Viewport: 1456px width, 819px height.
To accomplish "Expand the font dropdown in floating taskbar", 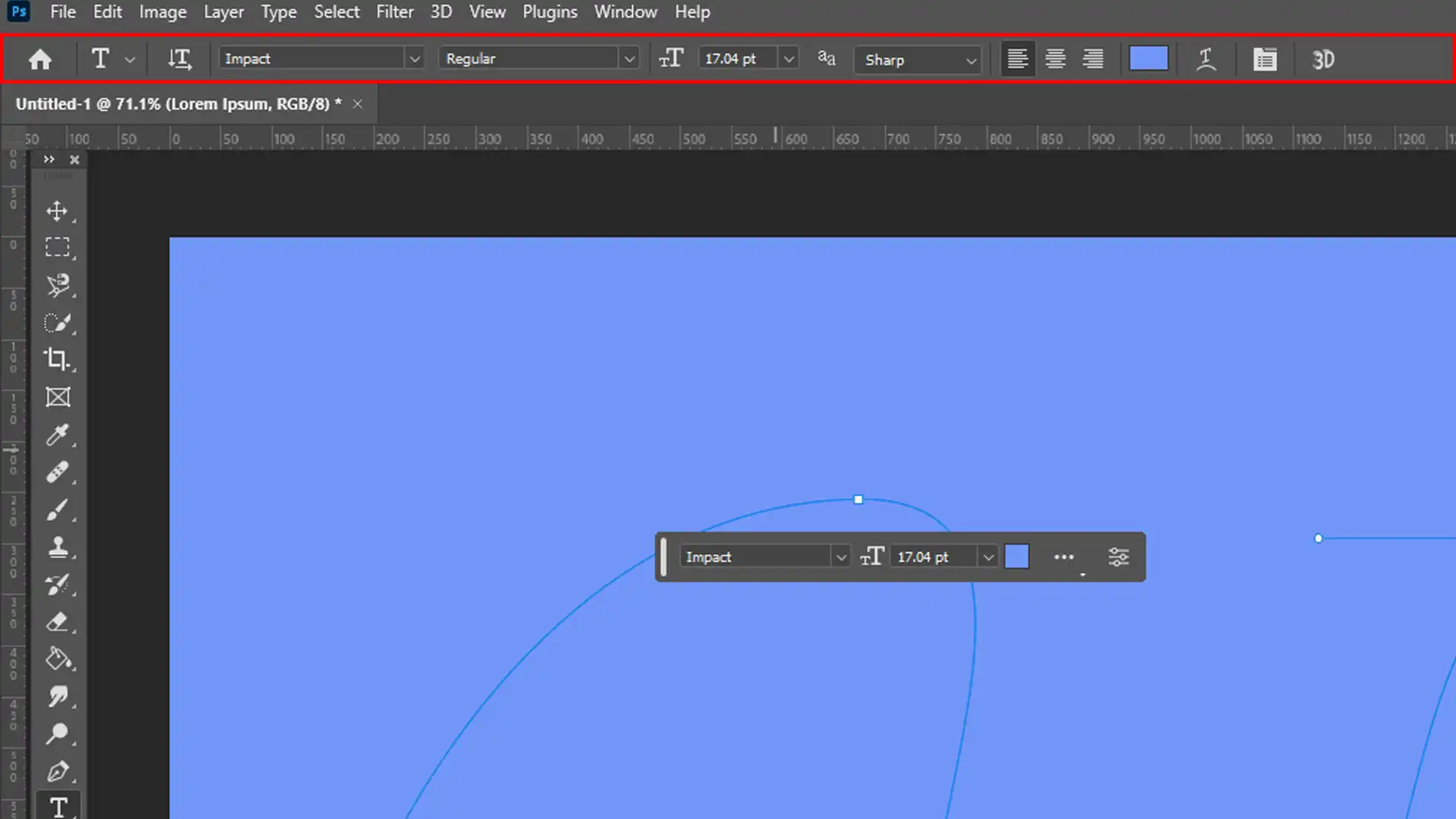I will tap(841, 557).
